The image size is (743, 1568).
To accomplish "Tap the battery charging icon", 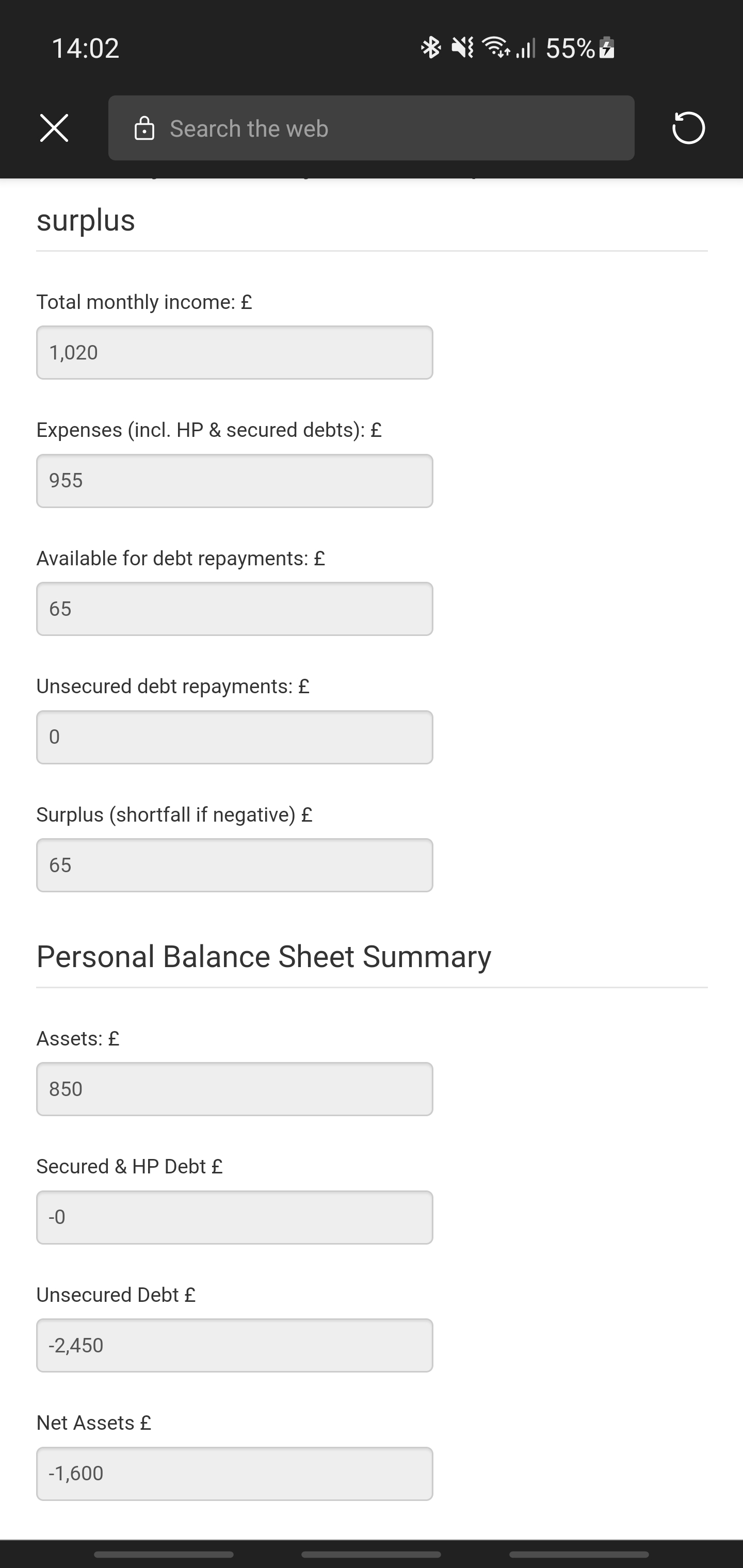I will (x=607, y=47).
